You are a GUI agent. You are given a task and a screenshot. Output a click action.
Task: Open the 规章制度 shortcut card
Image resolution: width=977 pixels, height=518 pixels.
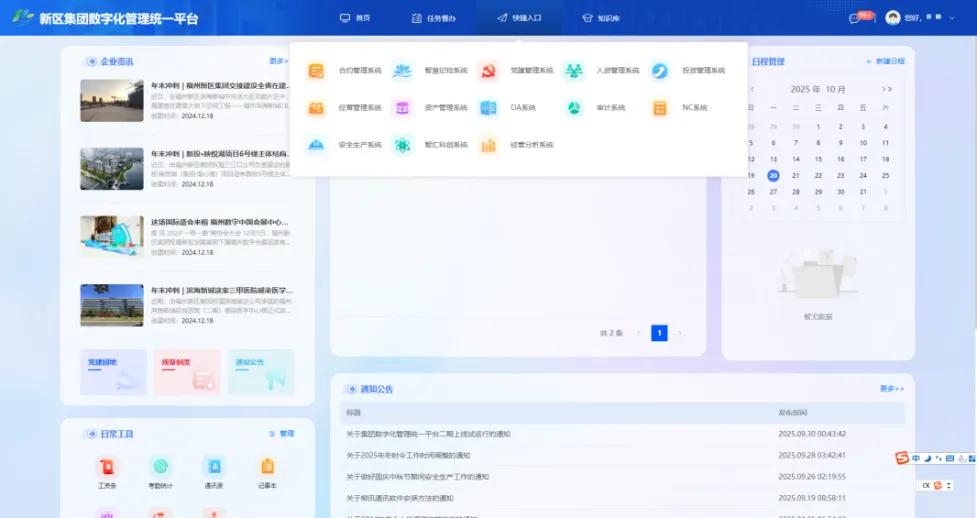coord(186,371)
